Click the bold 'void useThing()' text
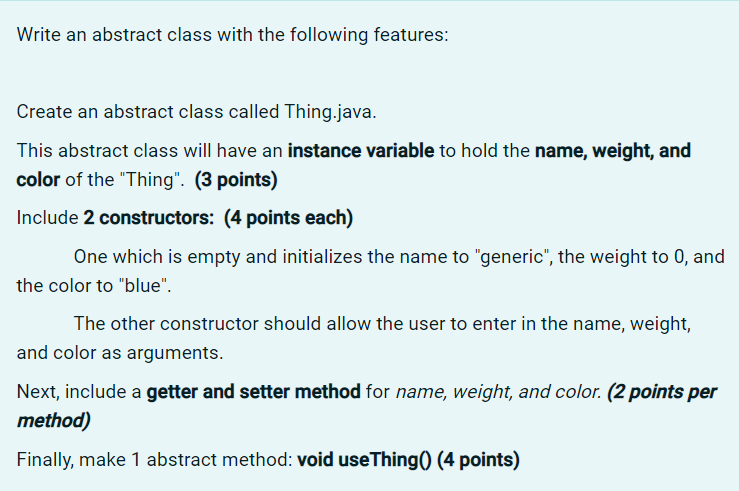The image size is (739, 491). (x=364, y=460)
